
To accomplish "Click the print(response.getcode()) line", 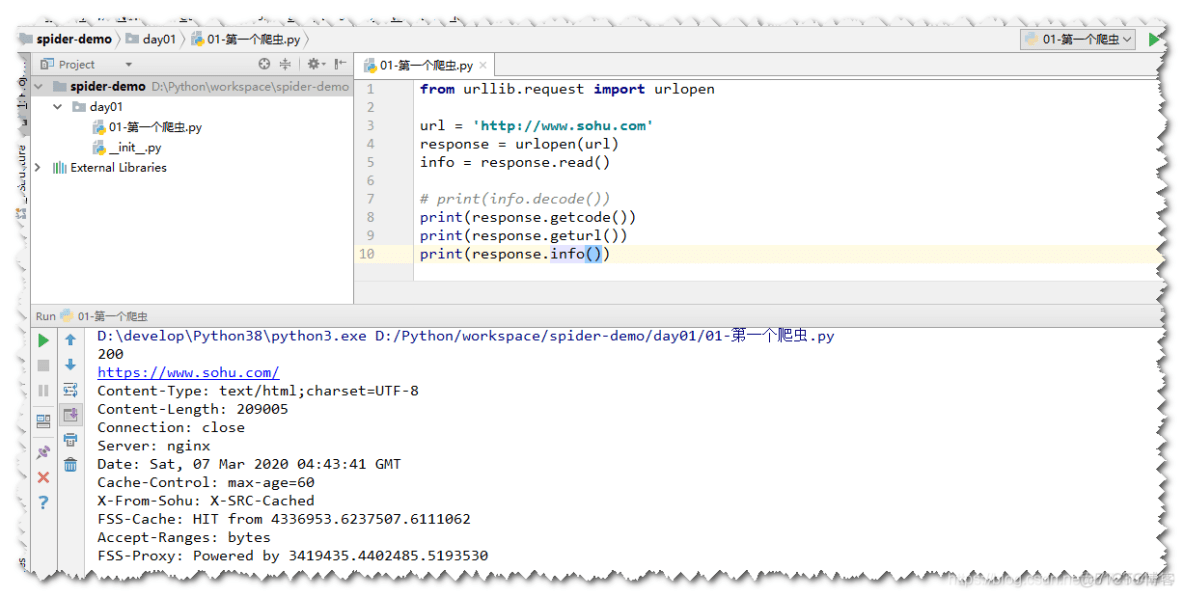I will [x=528, y=217].
